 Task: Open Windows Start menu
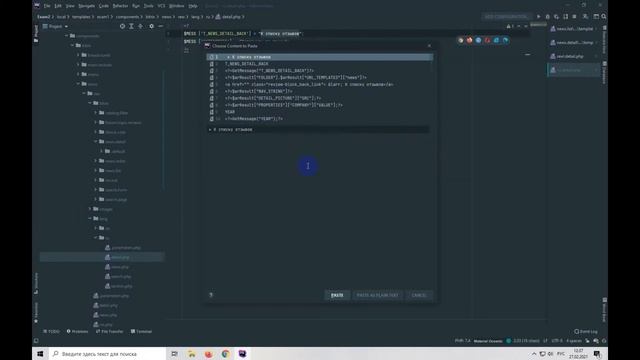(x=40, y=353)
